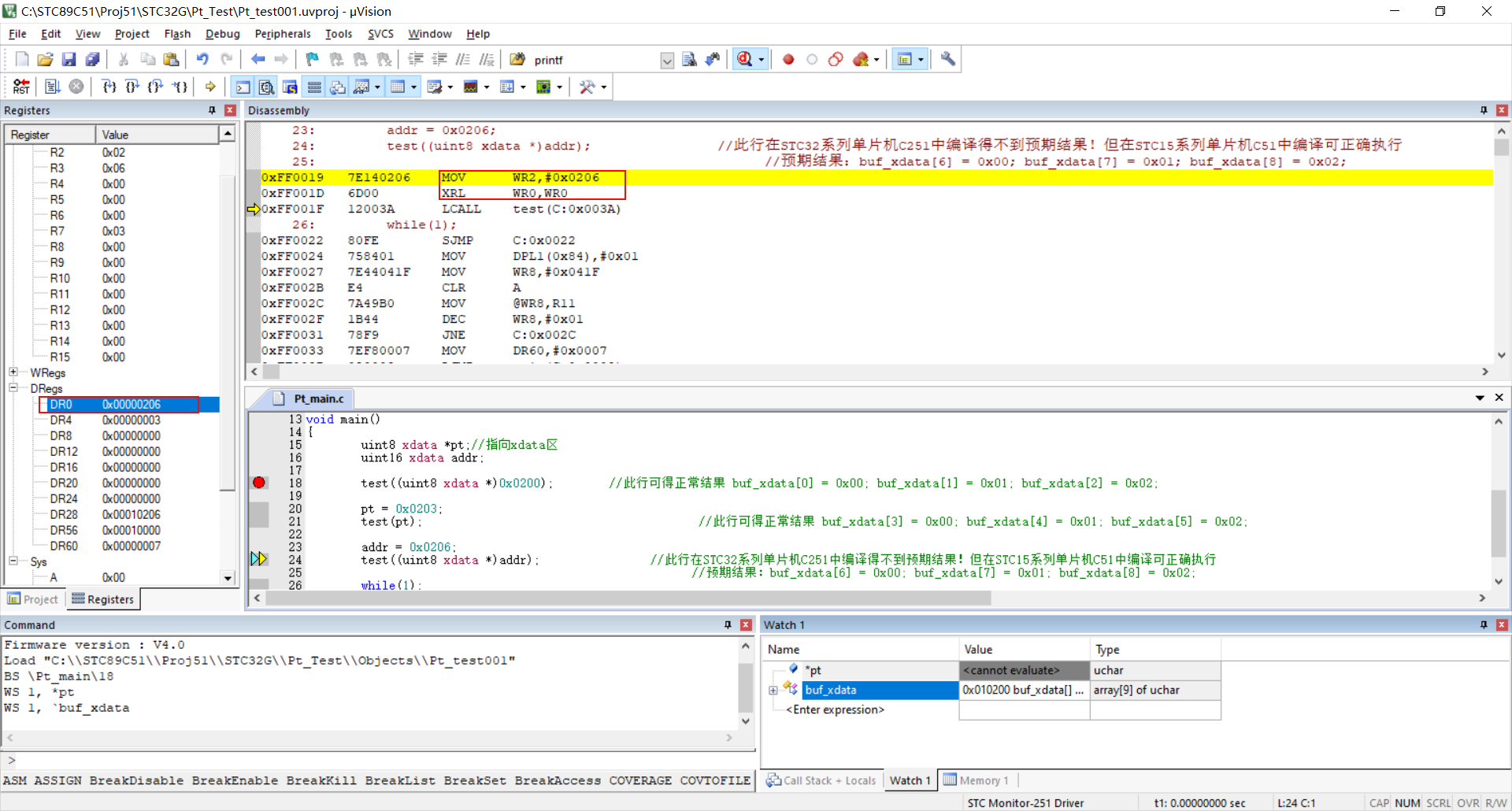This screenshot has width=1512, height=811.
Task: Step out of the current function
Action: point(157,87)
